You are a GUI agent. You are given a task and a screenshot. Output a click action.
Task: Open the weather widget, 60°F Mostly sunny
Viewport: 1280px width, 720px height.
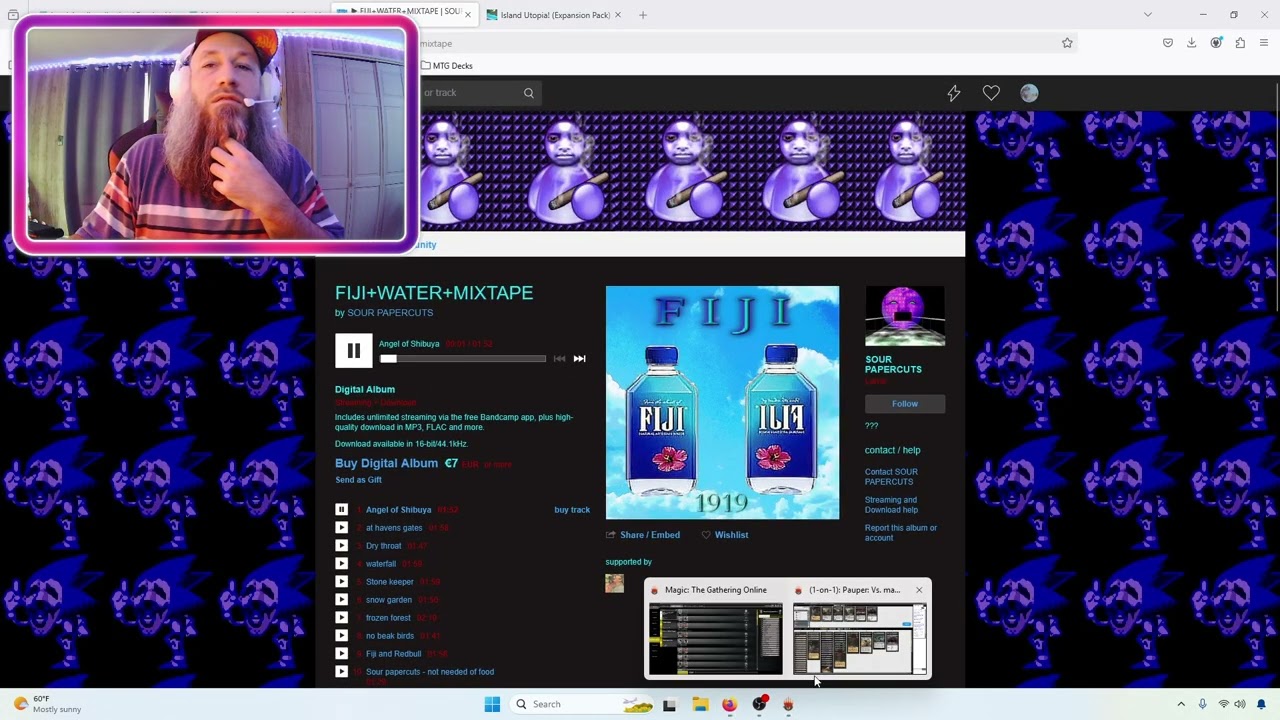[46, 704]
